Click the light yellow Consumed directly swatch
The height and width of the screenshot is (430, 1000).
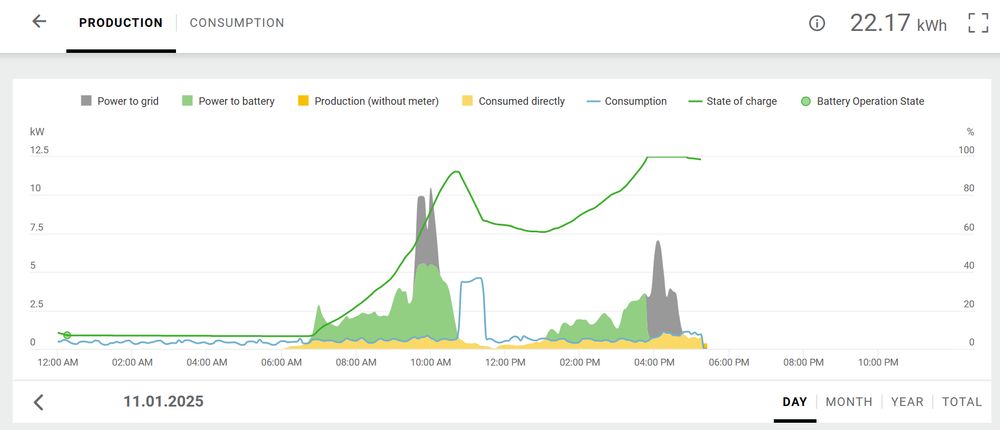click(467, 101)
